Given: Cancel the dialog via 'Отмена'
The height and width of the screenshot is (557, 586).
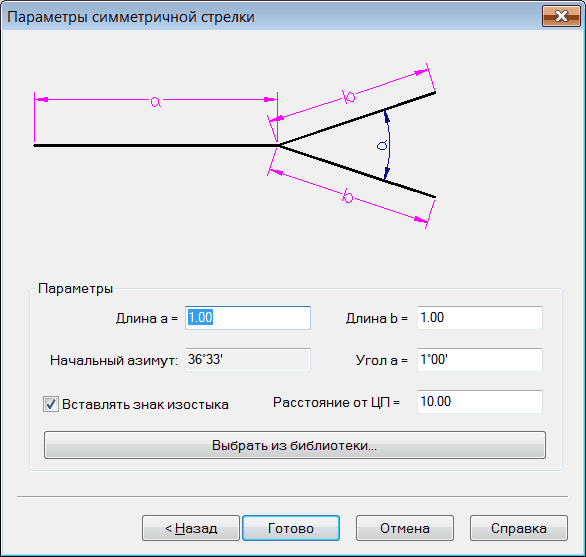Looking at the screenshot, I should pos(405,528).
